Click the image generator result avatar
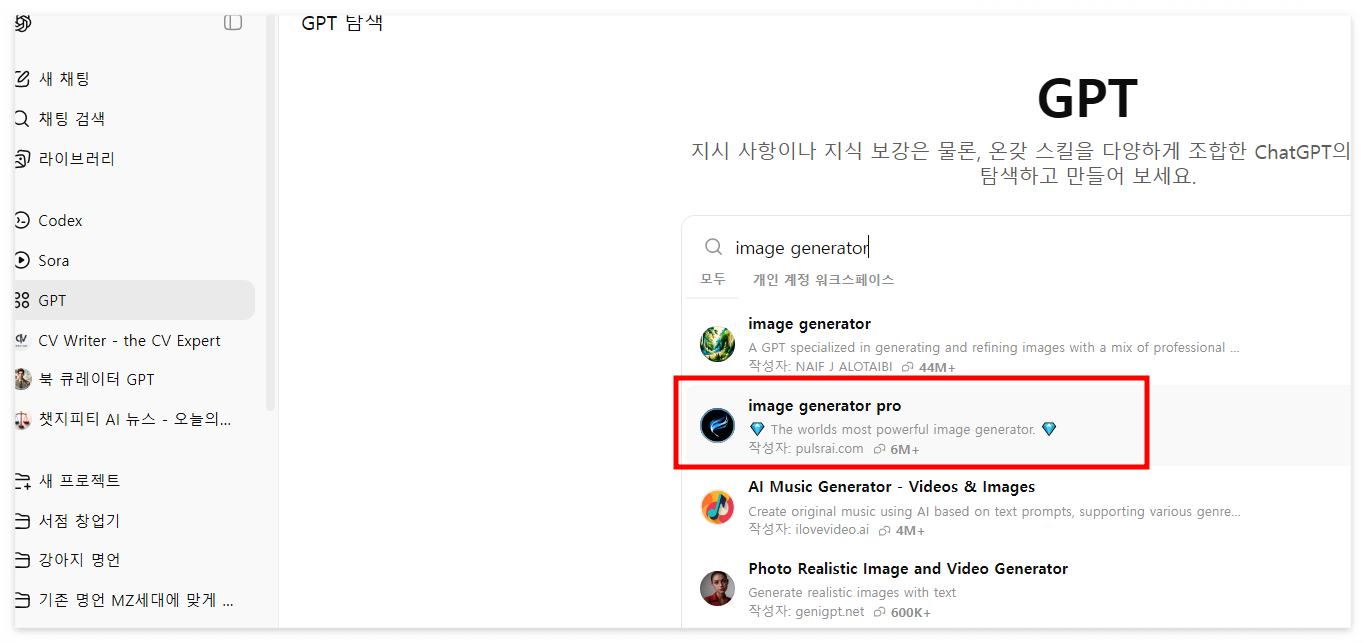Screen dimensions: 1366x643 [717, 344]
